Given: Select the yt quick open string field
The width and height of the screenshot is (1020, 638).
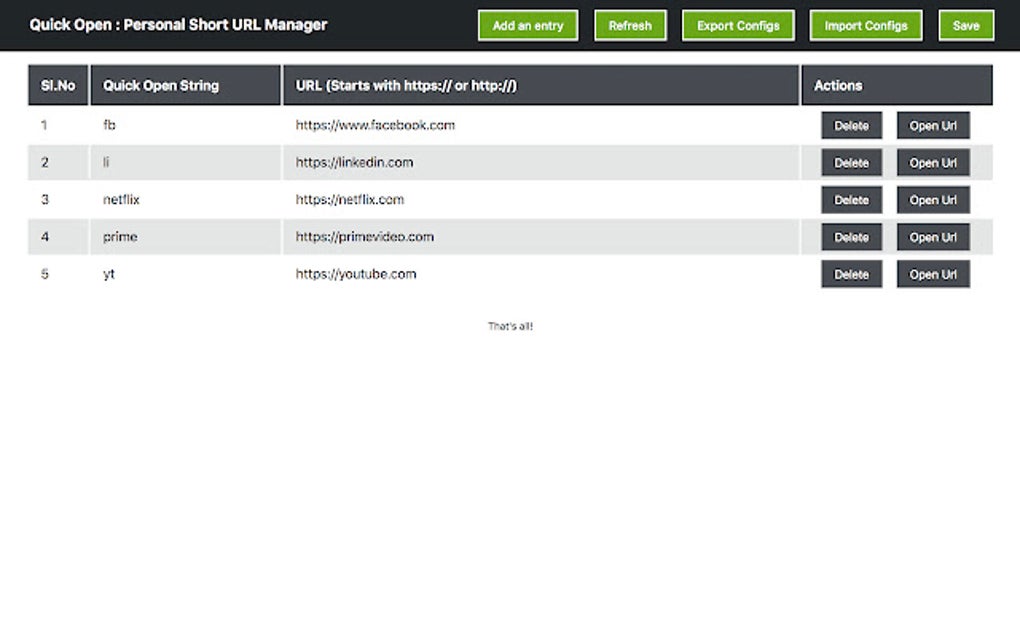Looking at the screenshot, I should tap(185, 274).
